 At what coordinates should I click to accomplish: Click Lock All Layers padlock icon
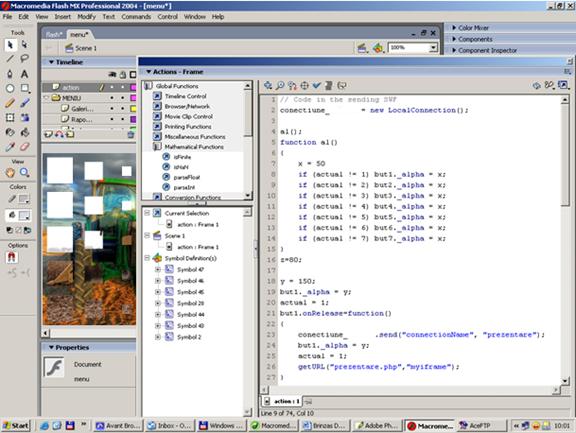pos(123,75)
